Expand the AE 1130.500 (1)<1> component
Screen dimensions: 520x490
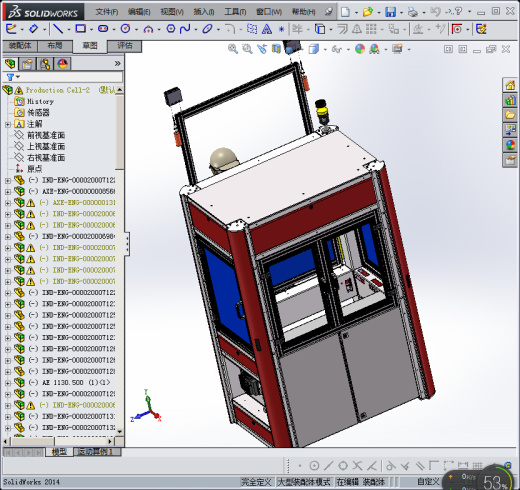(x=8, y=383)
